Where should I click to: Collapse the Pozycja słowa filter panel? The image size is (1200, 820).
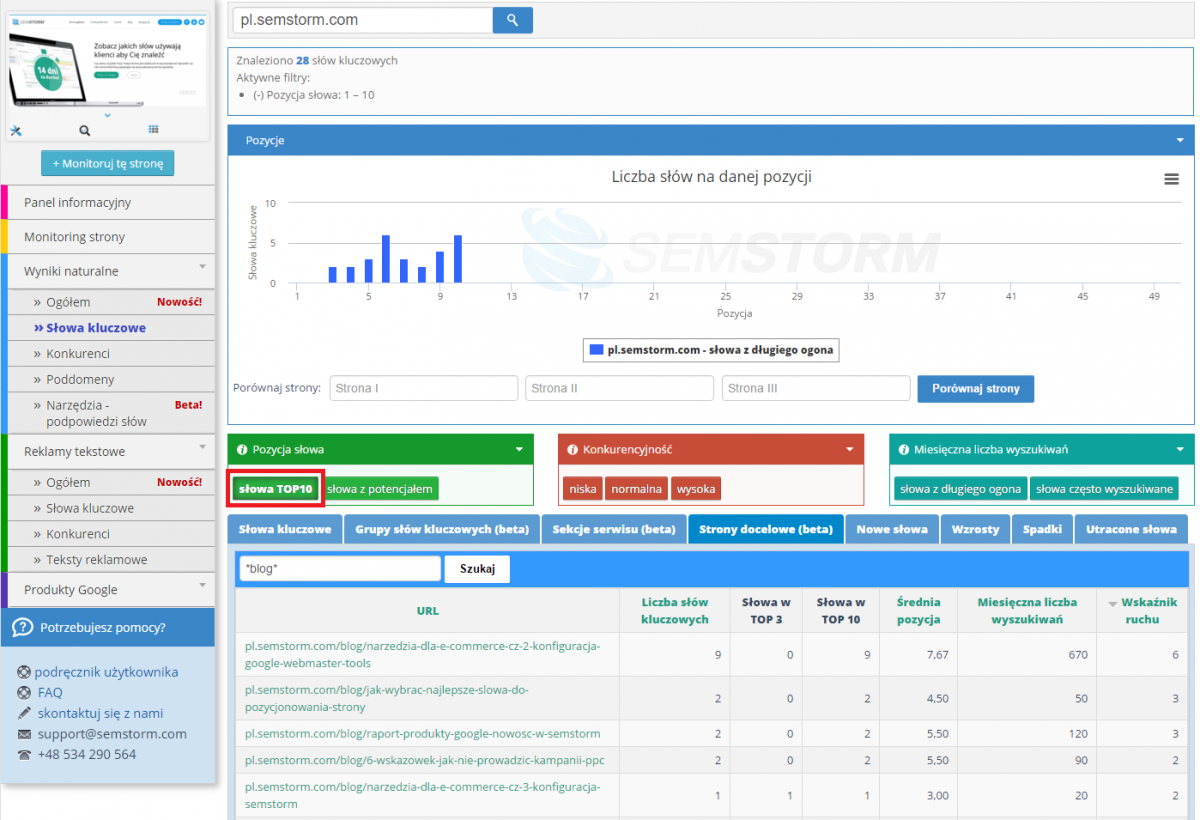tap(519, 450)
